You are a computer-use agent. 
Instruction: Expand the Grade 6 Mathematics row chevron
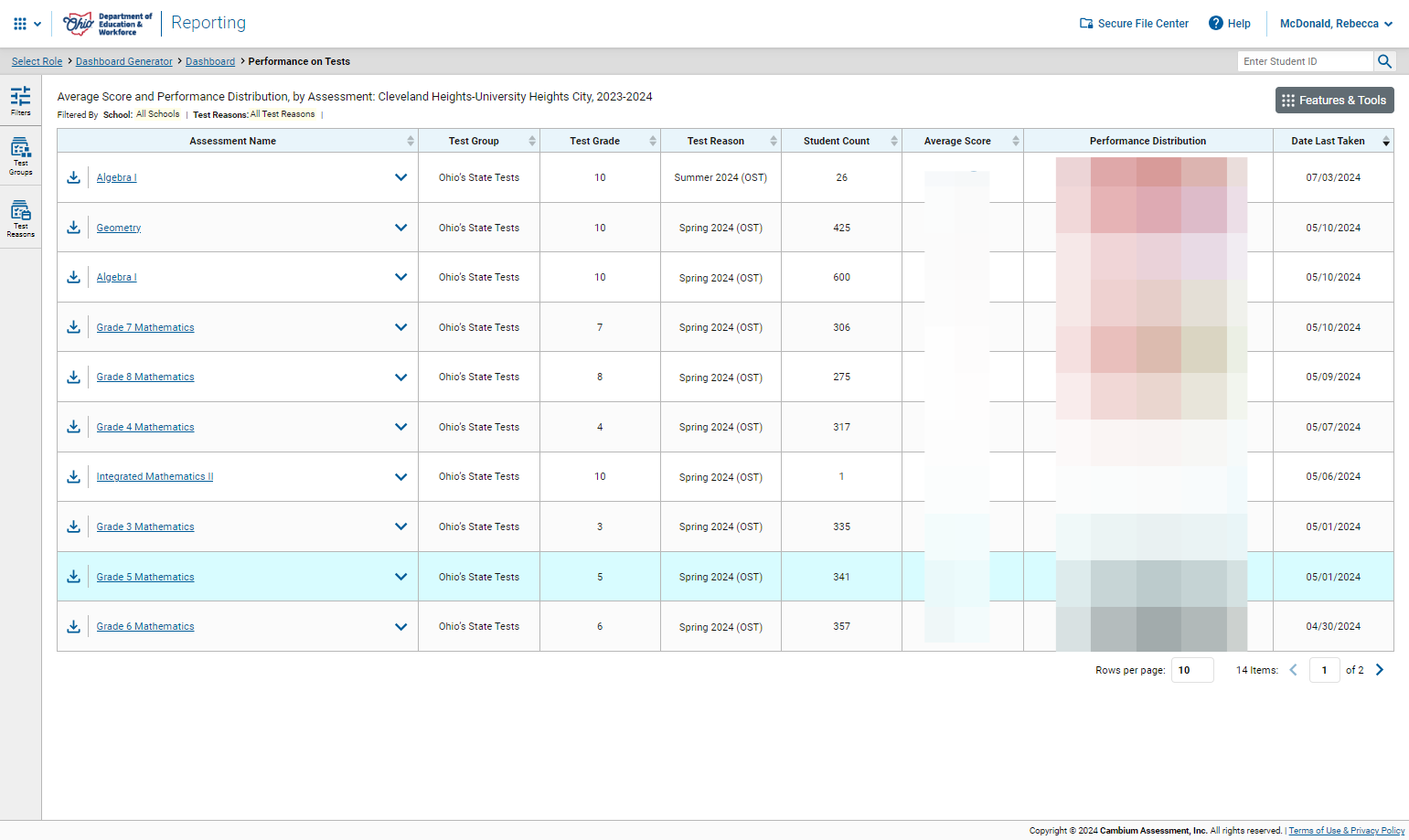tap(400, 626)
